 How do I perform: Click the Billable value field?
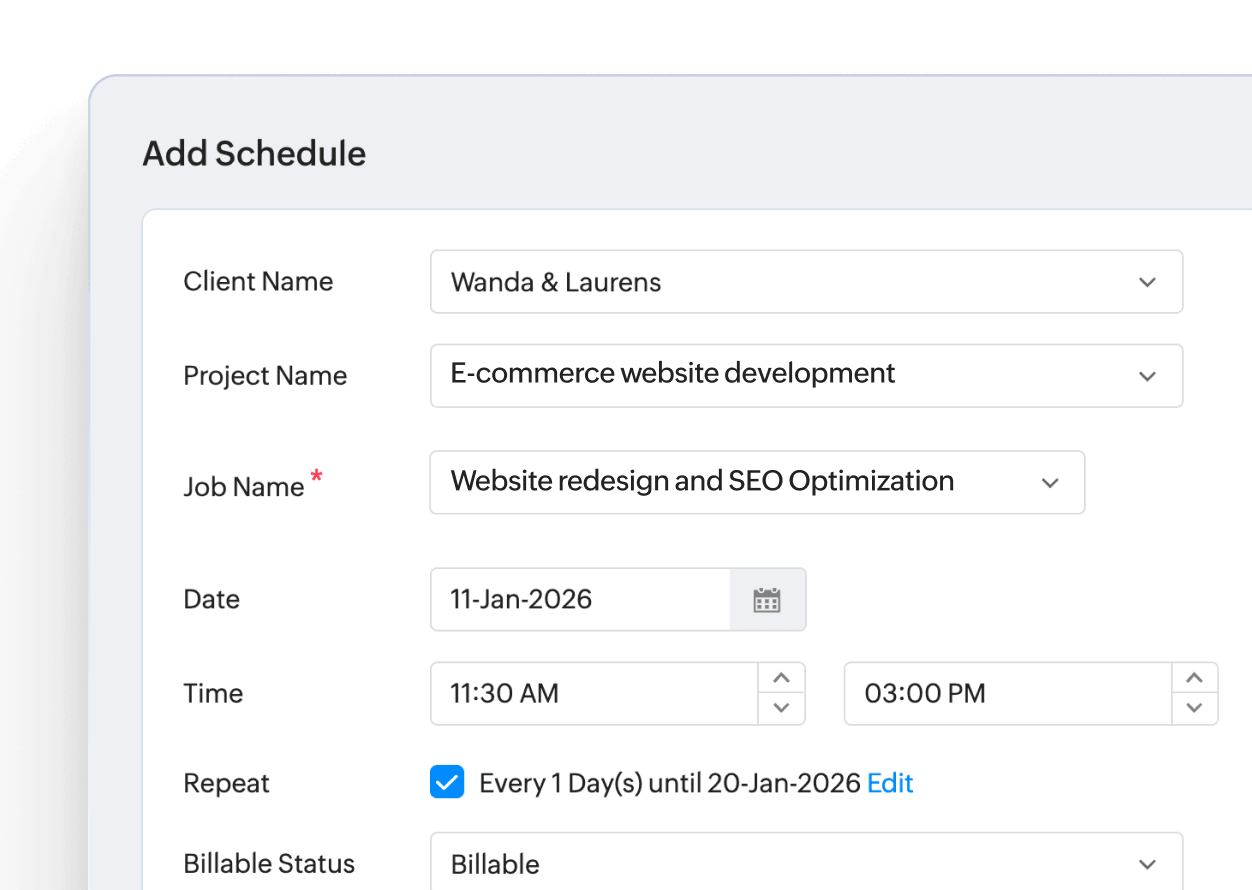780,862
